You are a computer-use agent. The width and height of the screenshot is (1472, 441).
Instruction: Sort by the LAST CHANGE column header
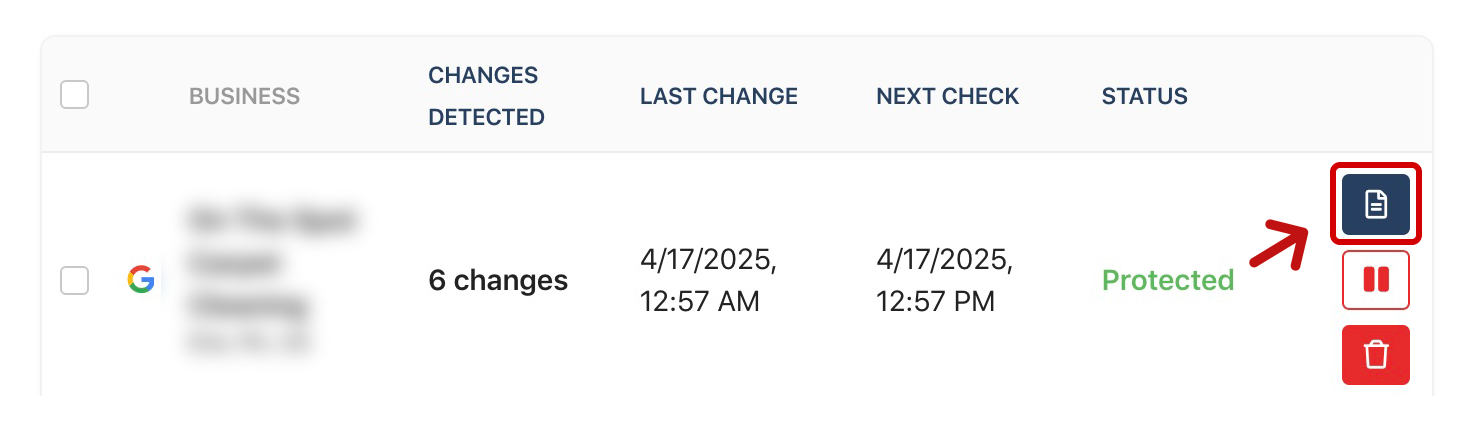(719, 97)
